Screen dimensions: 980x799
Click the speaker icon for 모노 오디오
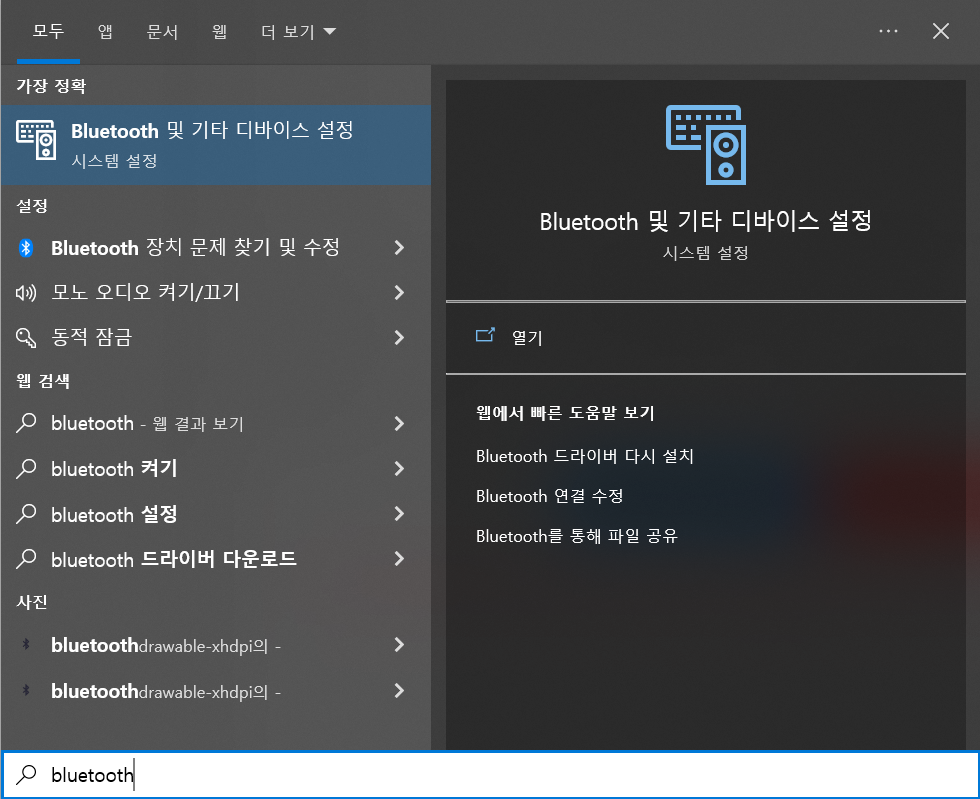point(26,293)
